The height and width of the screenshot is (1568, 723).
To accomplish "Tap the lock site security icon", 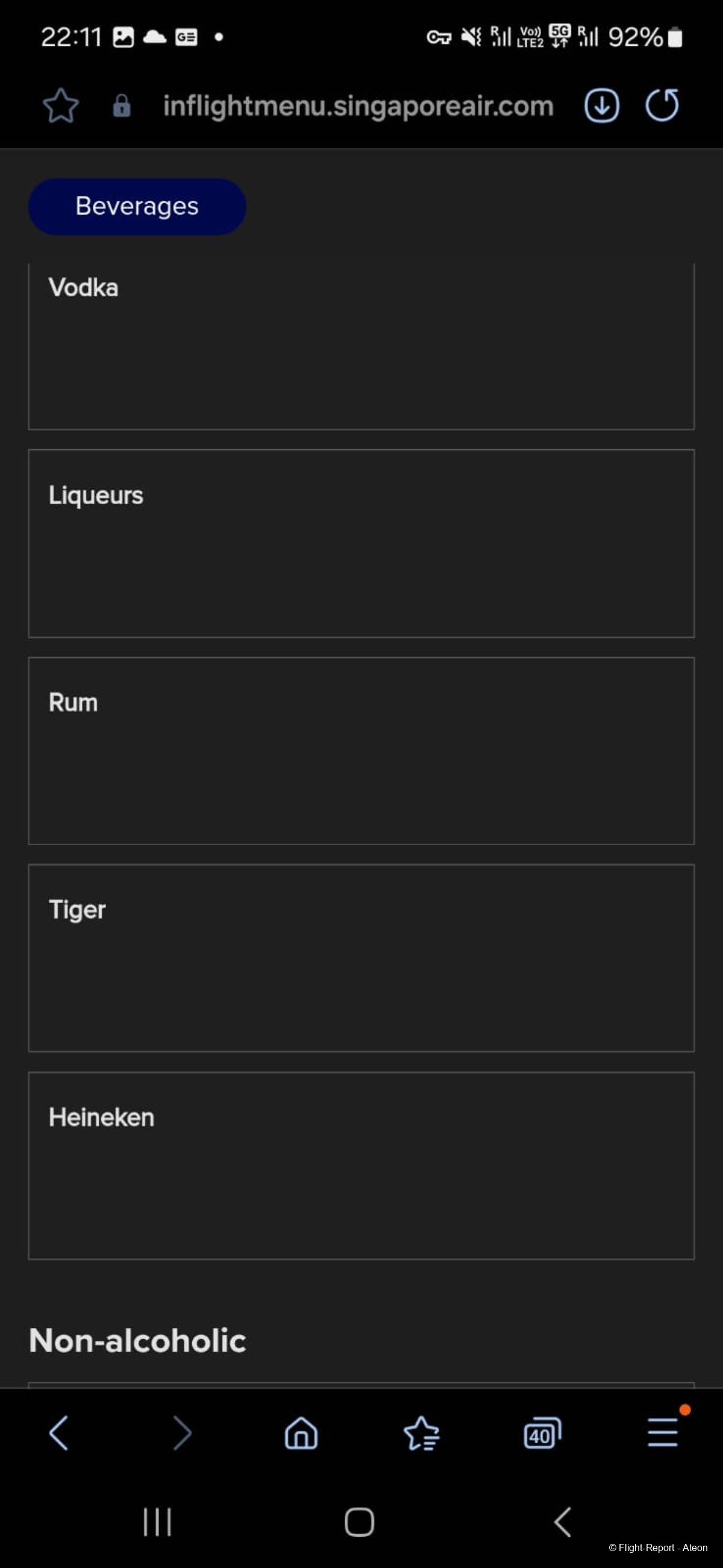I will coord(122,106).
